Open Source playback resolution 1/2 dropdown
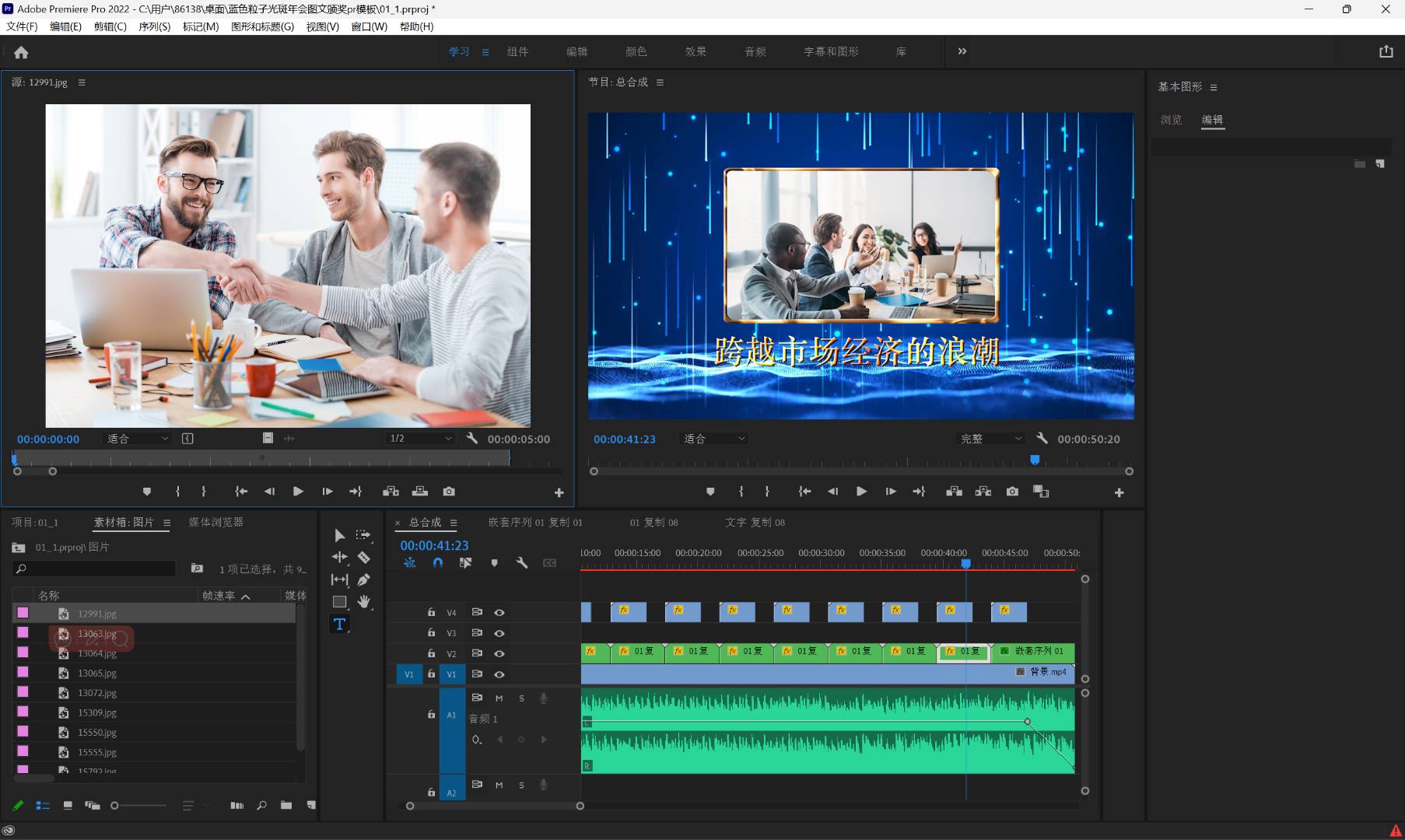Viewport: 1405px width, 840px height. [x=421, y=439]
